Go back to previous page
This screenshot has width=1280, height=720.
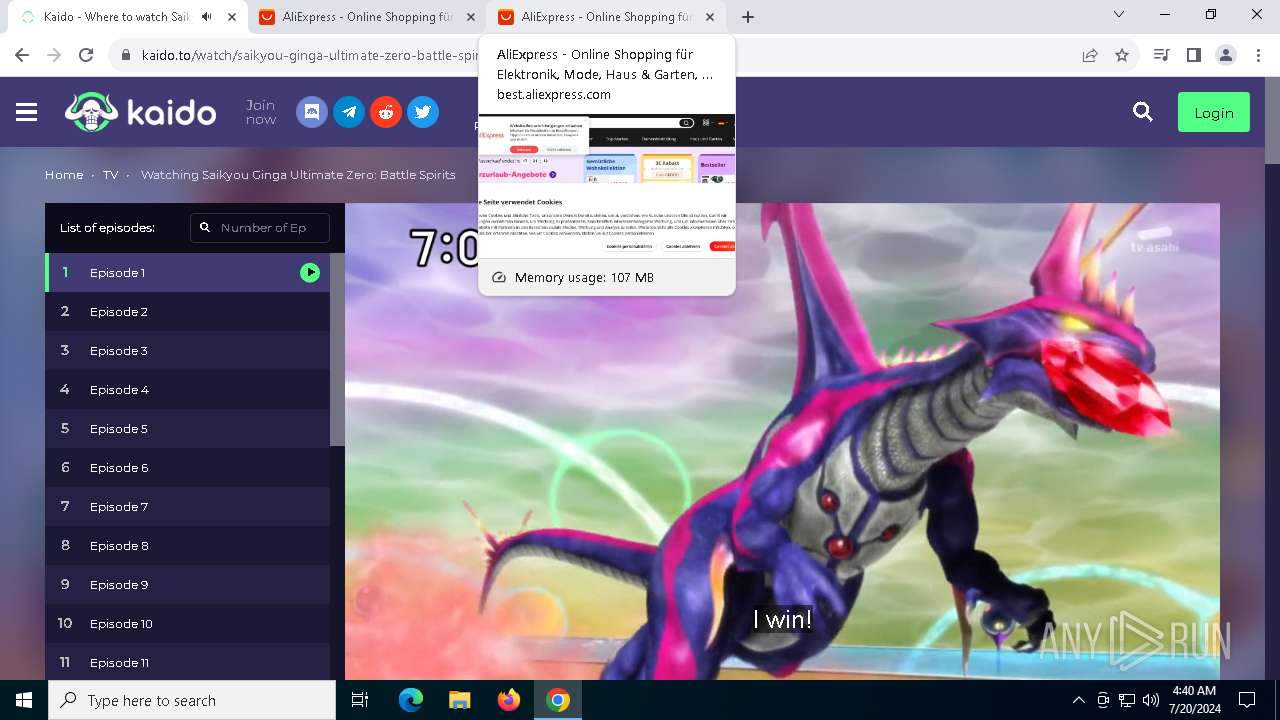[x=22, y=55]
